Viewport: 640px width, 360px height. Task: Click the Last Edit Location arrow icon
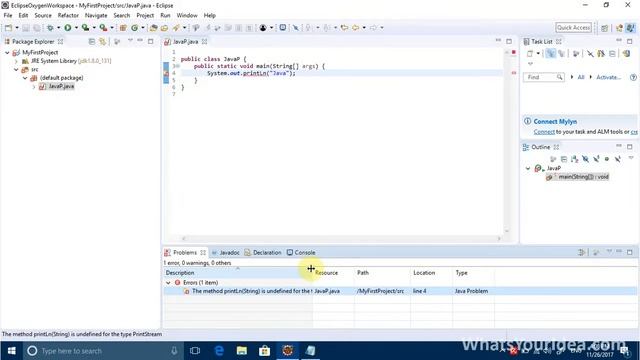tap(344, 28)
